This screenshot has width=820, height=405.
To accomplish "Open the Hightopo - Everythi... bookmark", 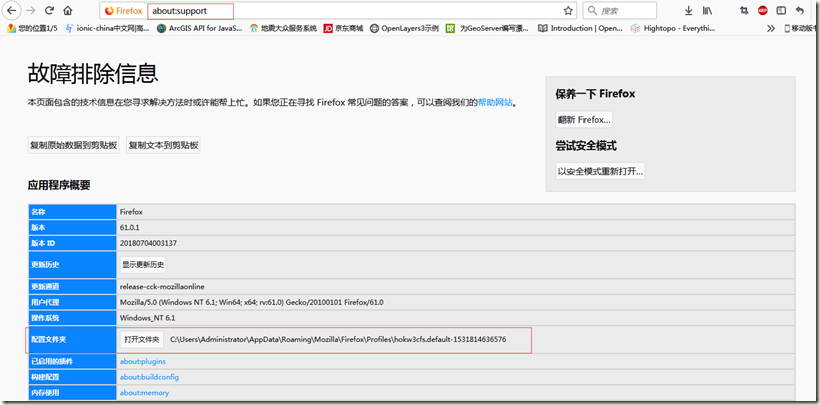I will [673, 28].
